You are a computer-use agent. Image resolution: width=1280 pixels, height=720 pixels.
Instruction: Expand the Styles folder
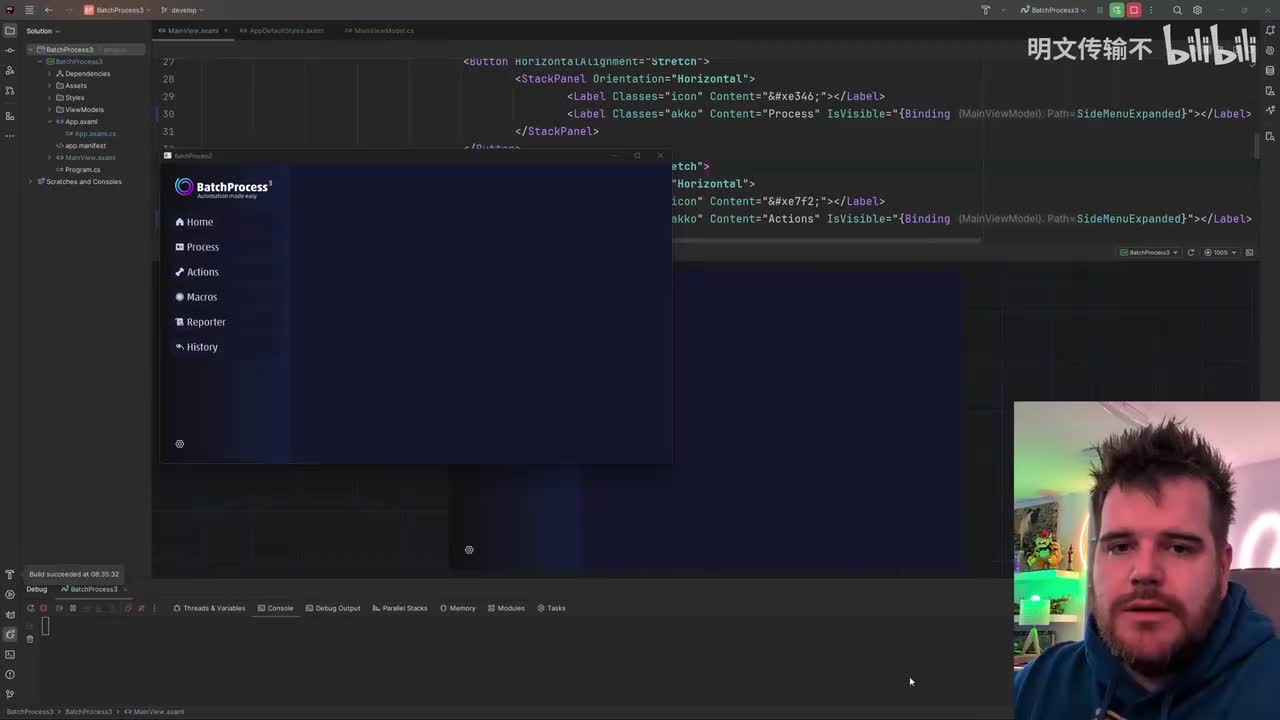click(48, 98)
